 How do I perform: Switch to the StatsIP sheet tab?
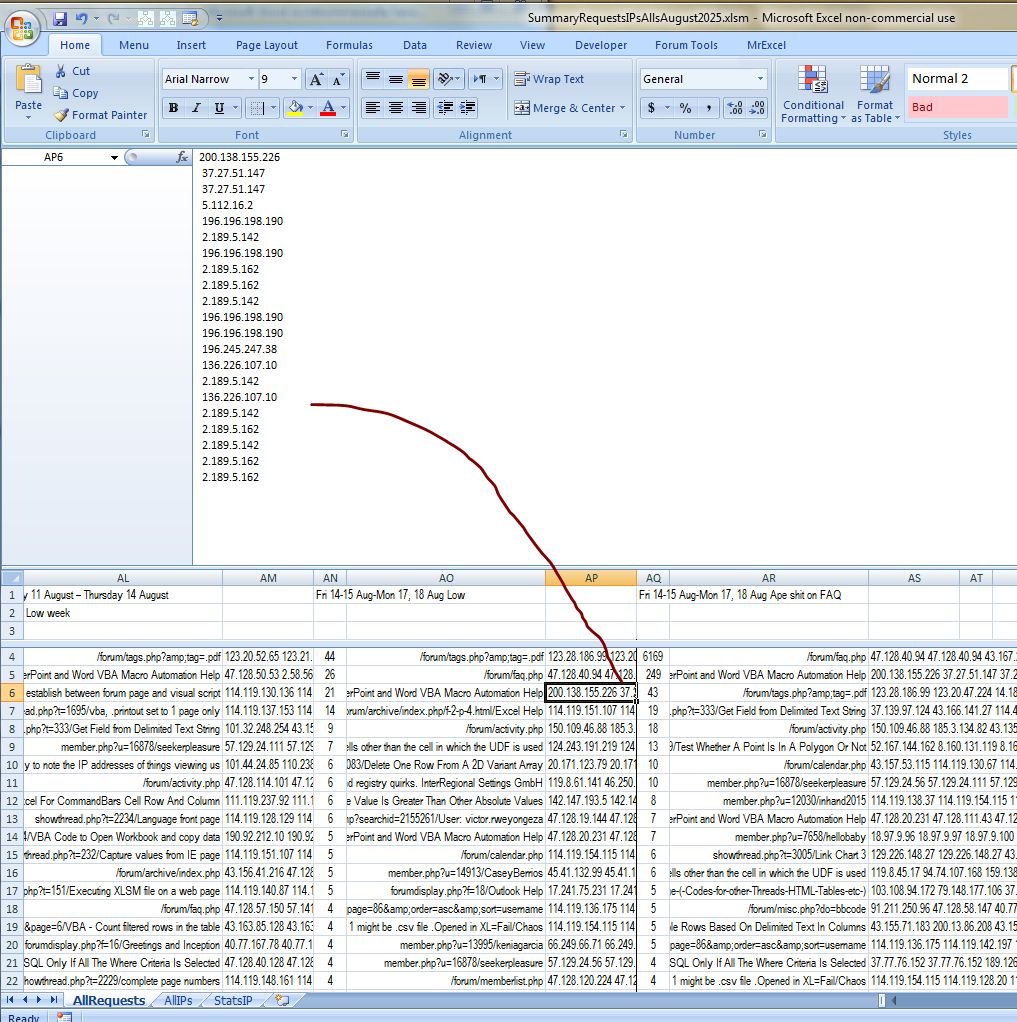[233, 1000]
